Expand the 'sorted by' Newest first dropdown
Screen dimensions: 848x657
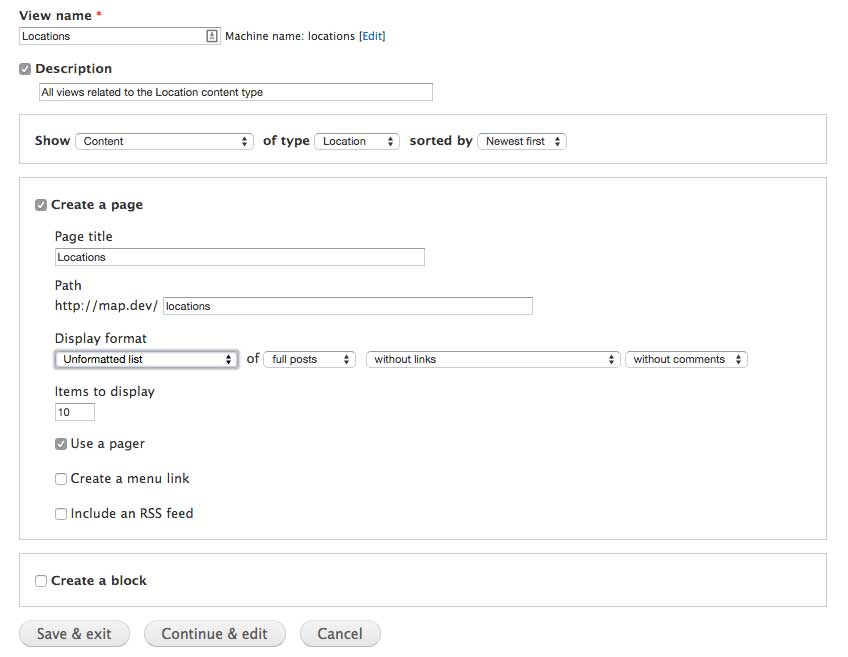click(x=522, y=141)
